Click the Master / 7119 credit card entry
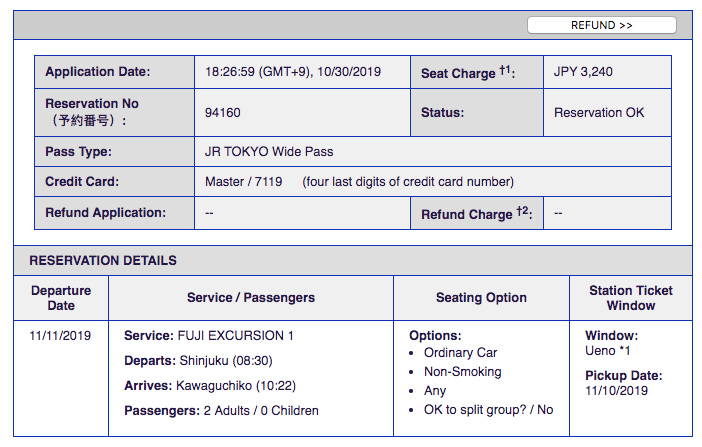702x447 pixels. coord(244,181)
